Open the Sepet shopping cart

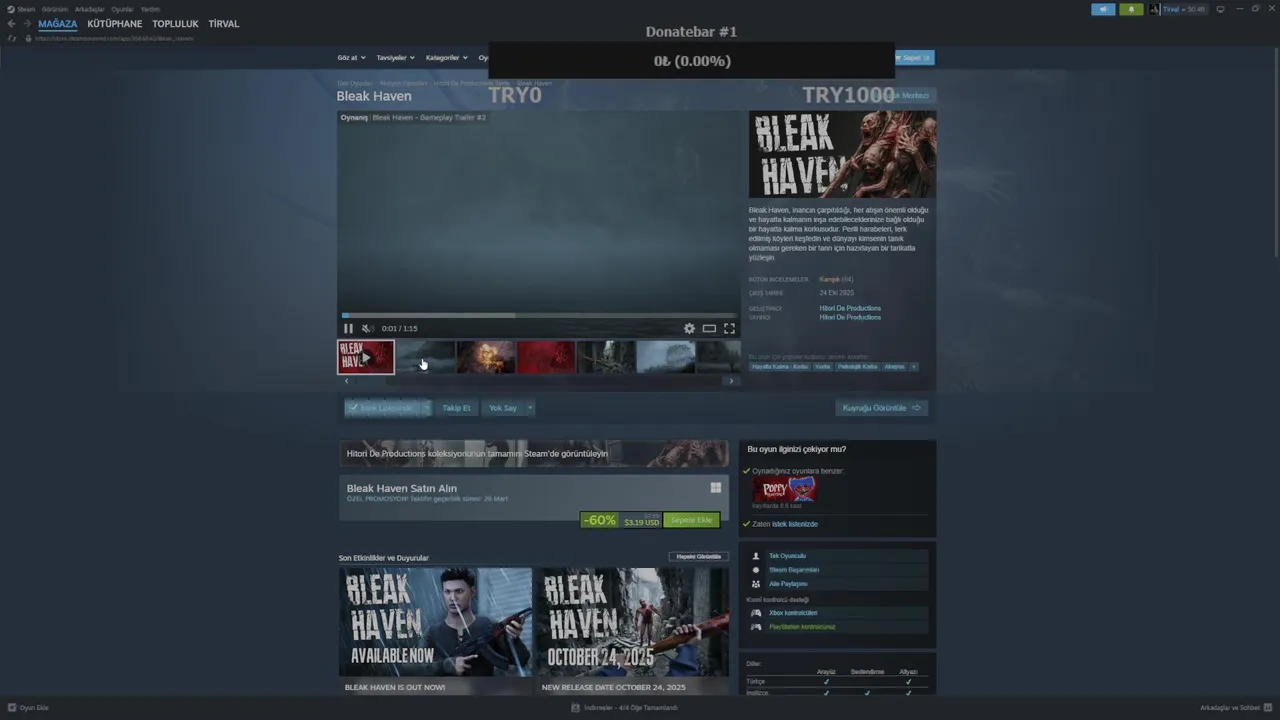915,58
